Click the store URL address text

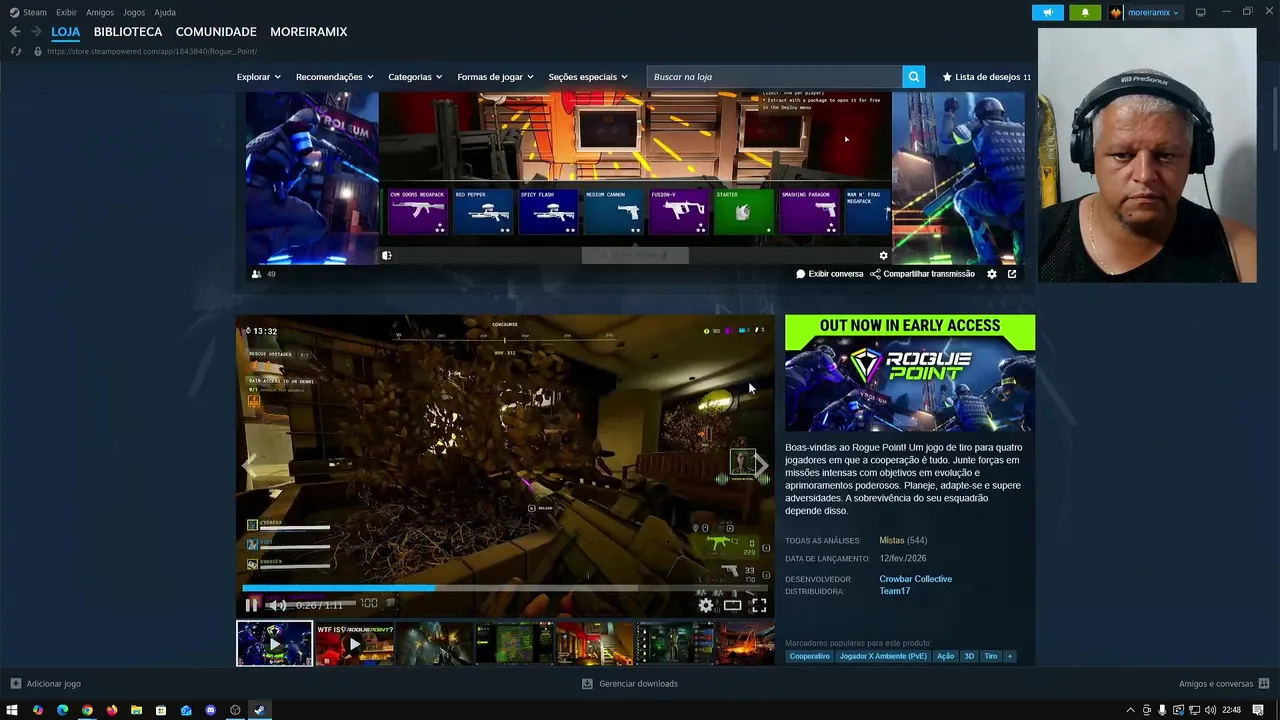(152, 51)
